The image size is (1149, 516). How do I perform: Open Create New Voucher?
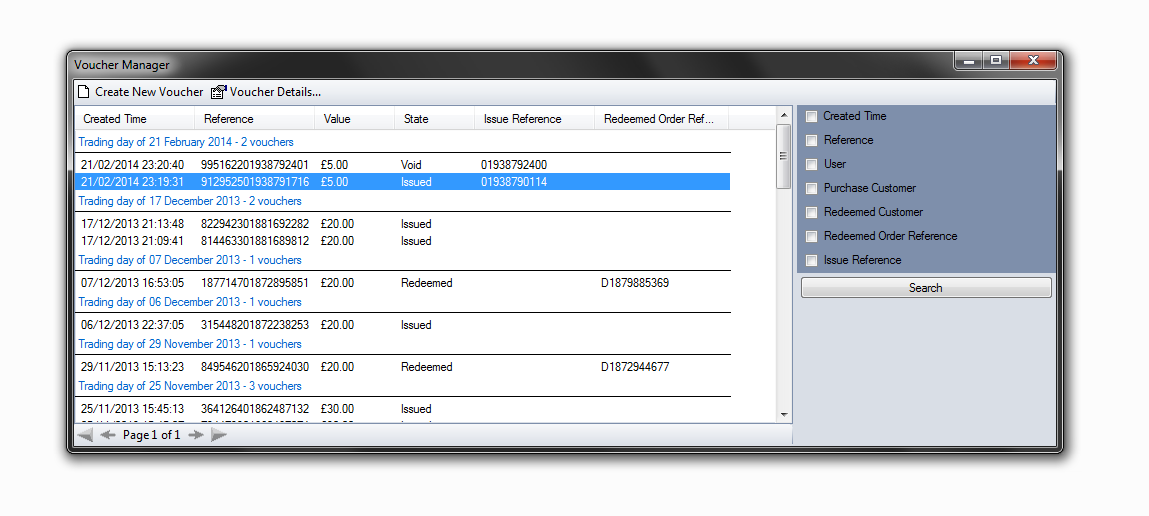click(149, 92)
